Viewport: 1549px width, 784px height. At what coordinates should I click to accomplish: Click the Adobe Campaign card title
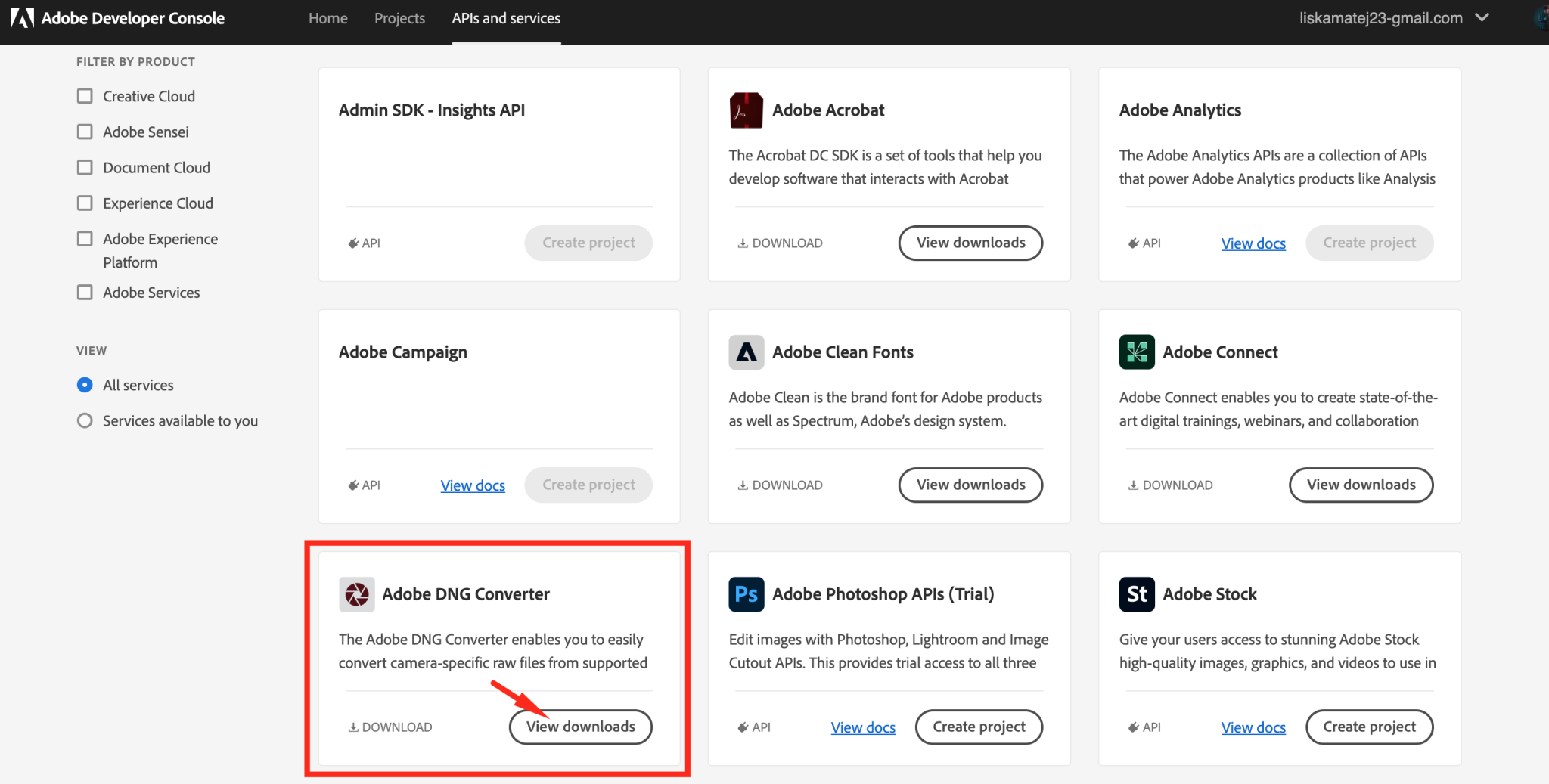tap(403, 352)
